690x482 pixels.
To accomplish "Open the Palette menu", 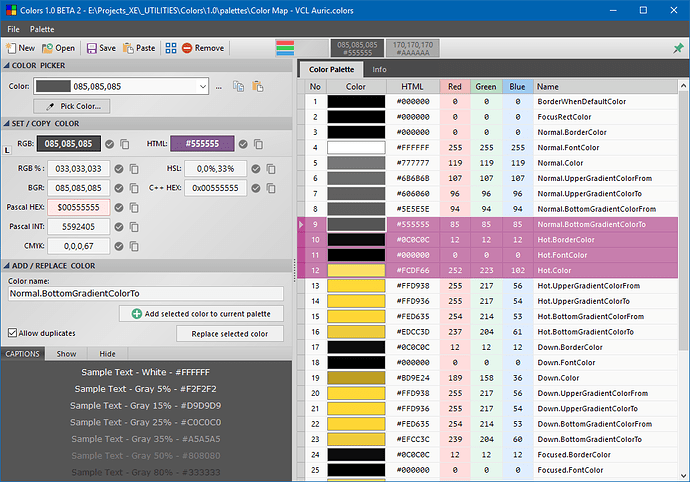I will click(x=42, y=29).
